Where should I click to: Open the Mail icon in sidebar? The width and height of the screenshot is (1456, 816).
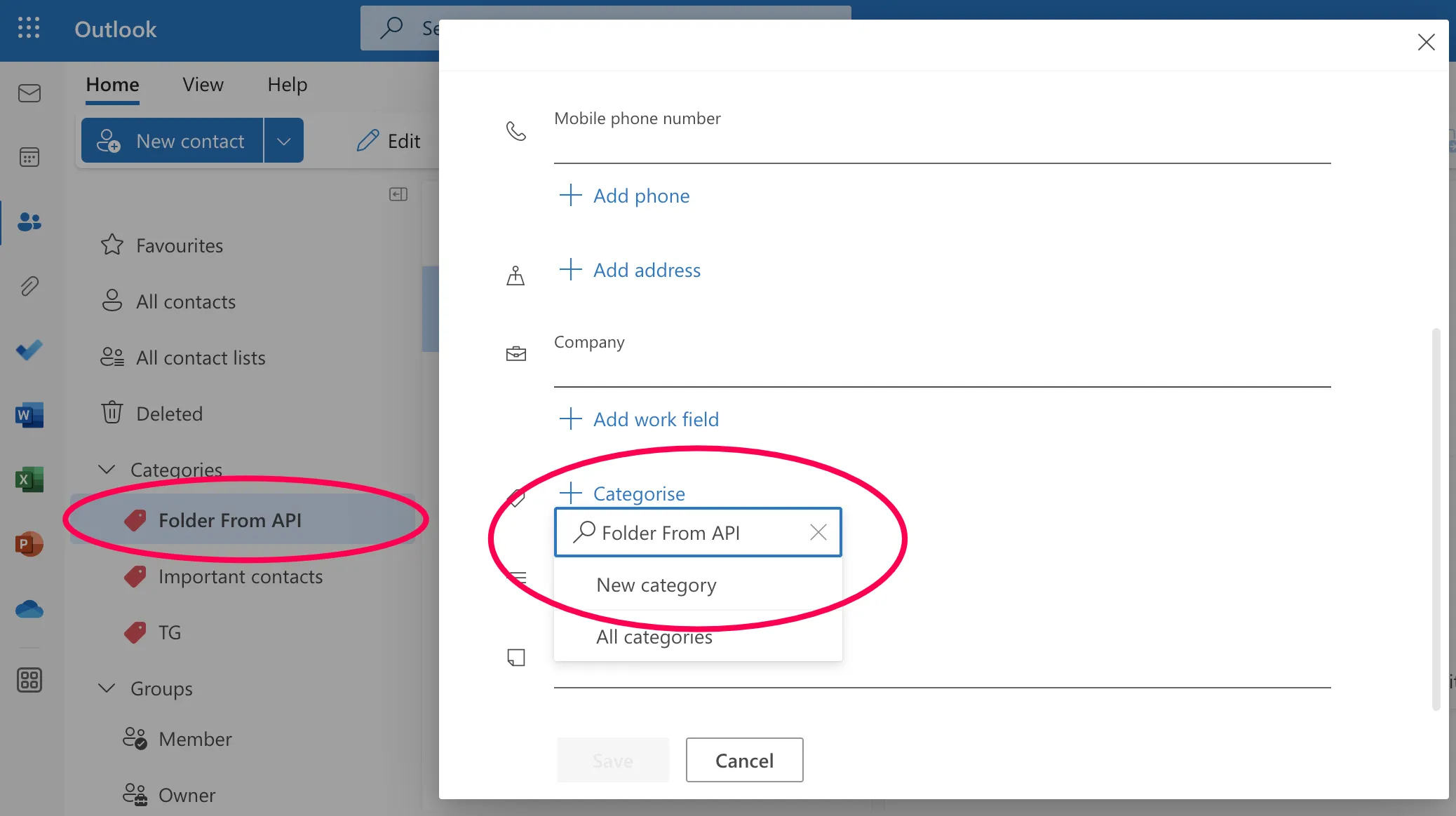(x=29, y=93)
